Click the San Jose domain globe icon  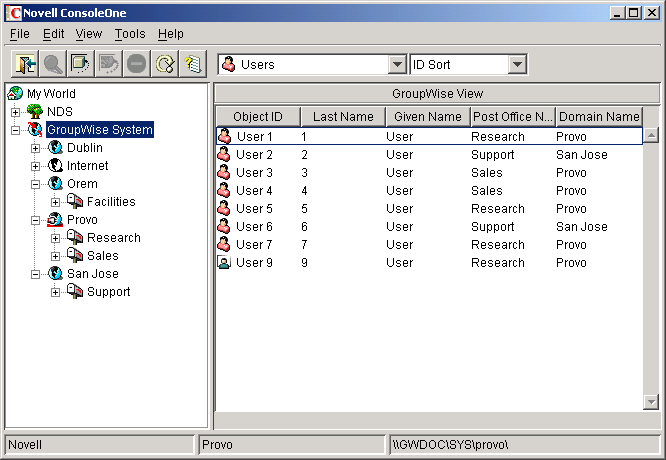coord(55,274)
